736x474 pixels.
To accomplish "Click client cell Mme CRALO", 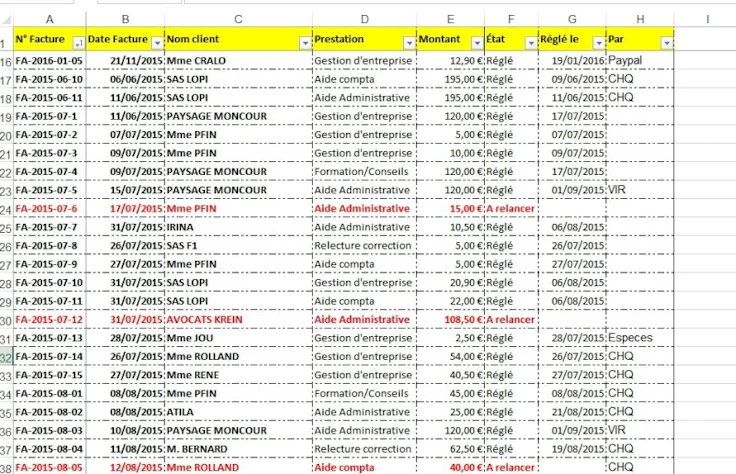I will click(x=238, y=61).
